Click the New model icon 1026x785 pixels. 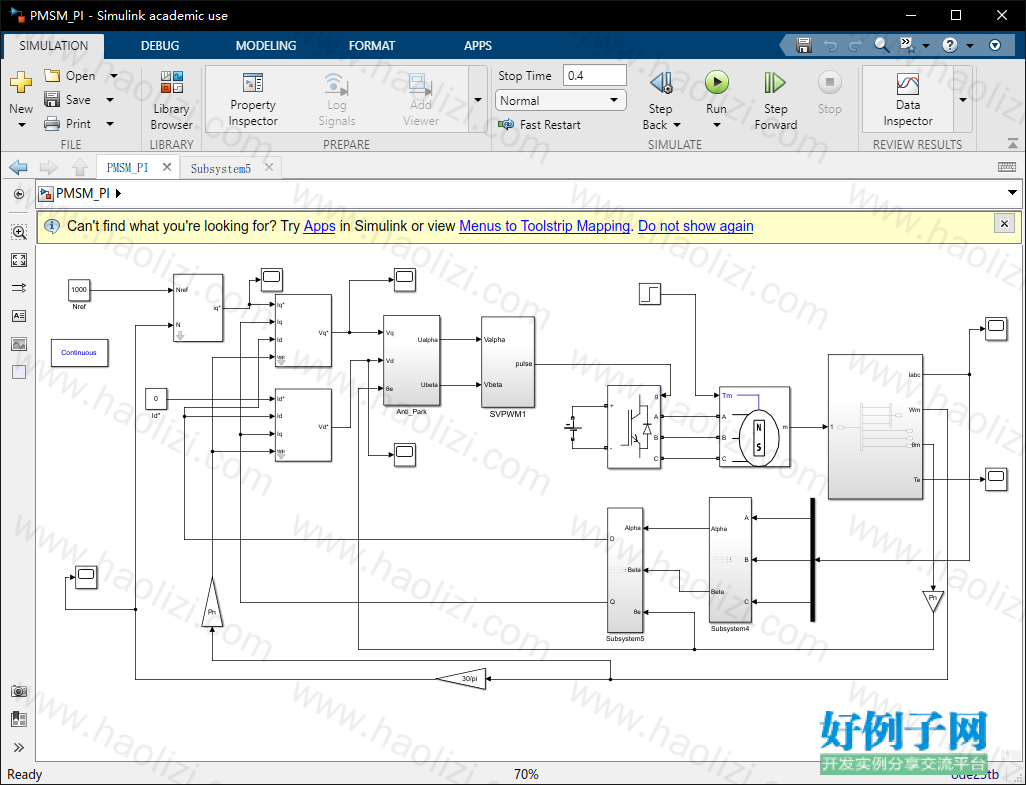click(21, 82)
